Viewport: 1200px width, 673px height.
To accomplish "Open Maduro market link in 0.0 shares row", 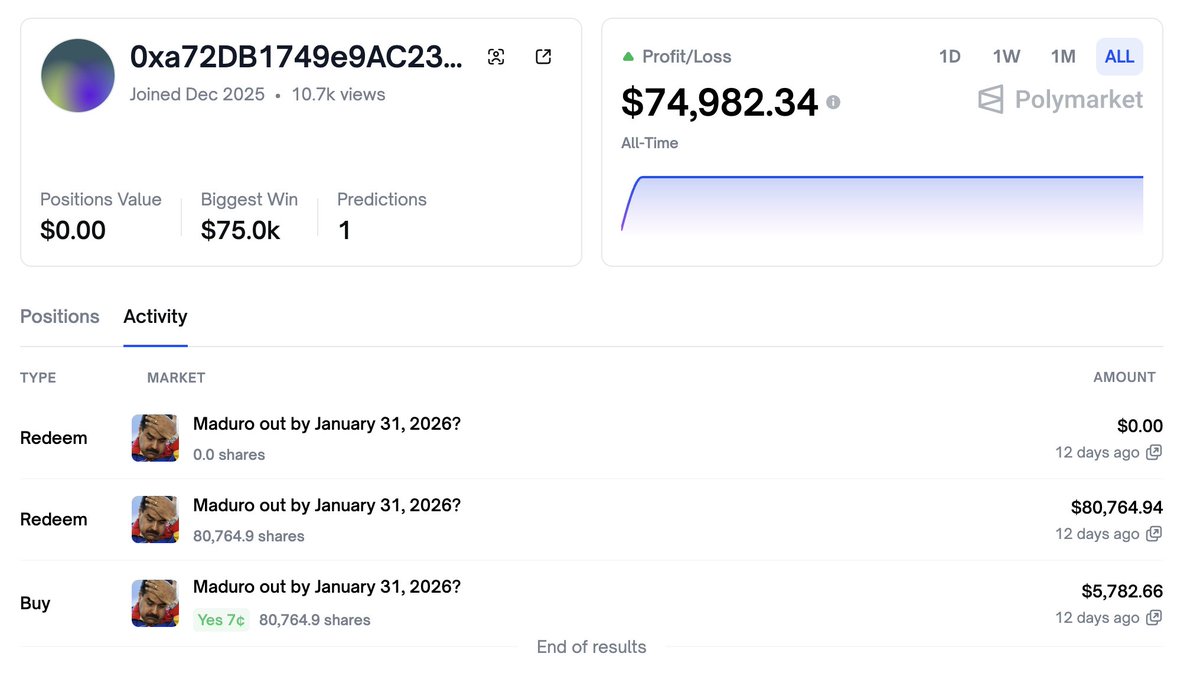I will (327, 424).
